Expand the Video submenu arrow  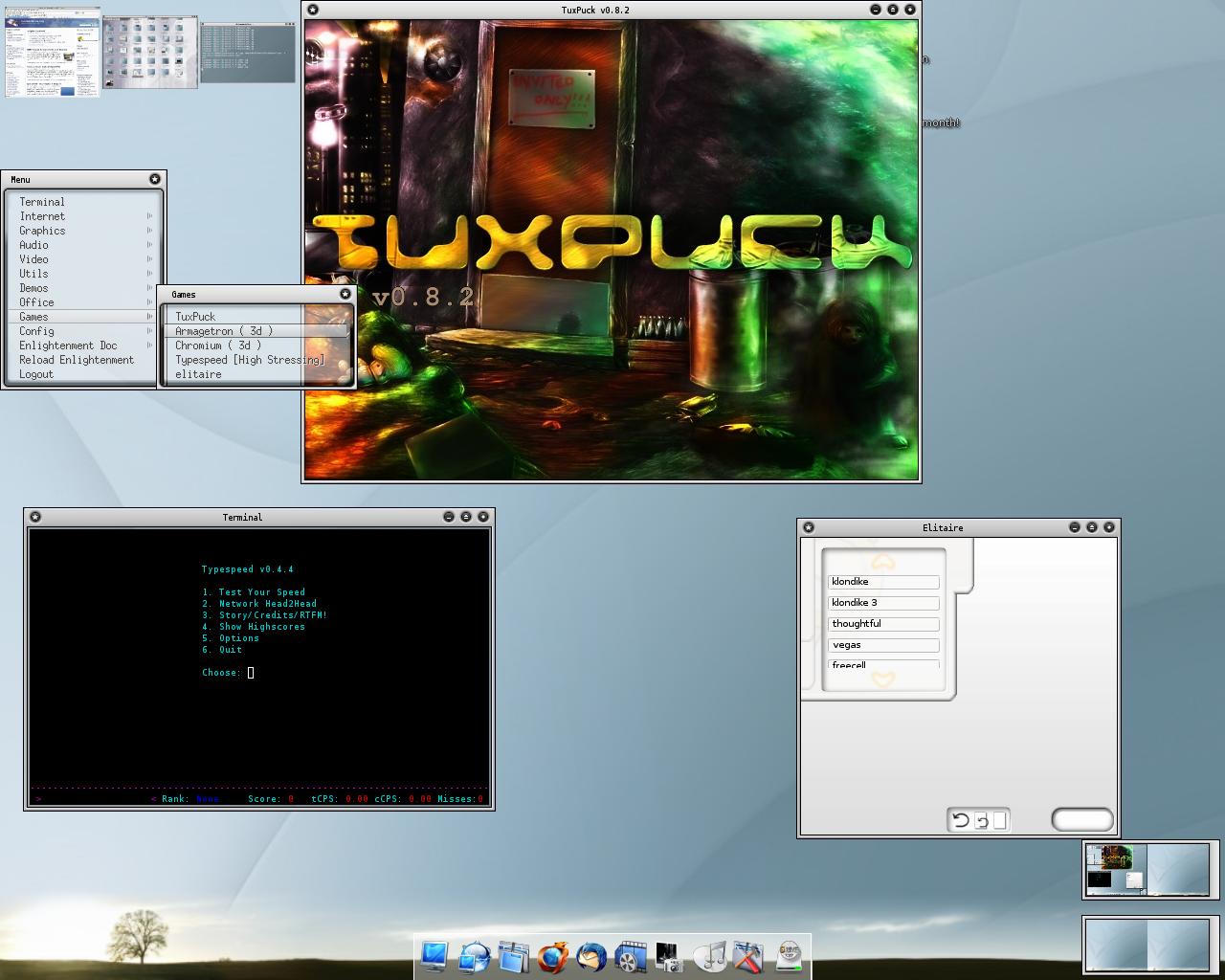click(150, 259)
